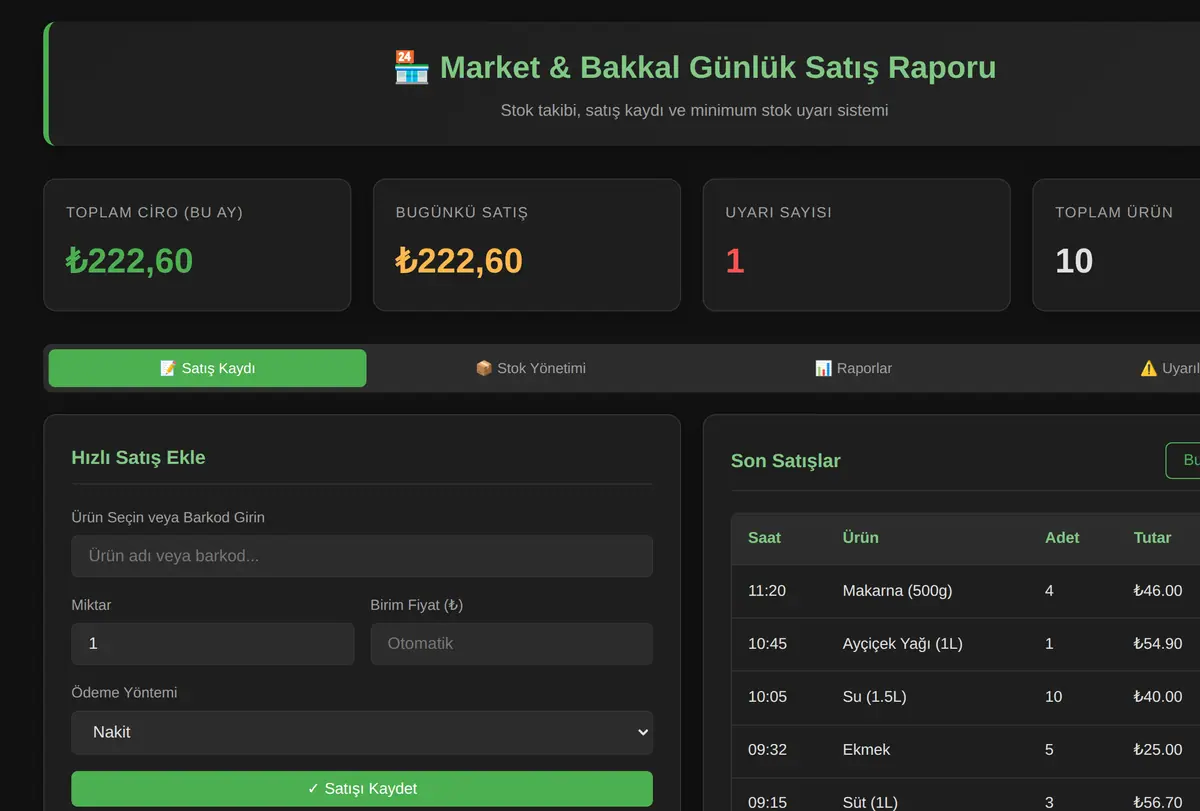Select the Ayçiçek Yağı (1L) row
The image size is (1200, 811).
[x=966, y=644]
